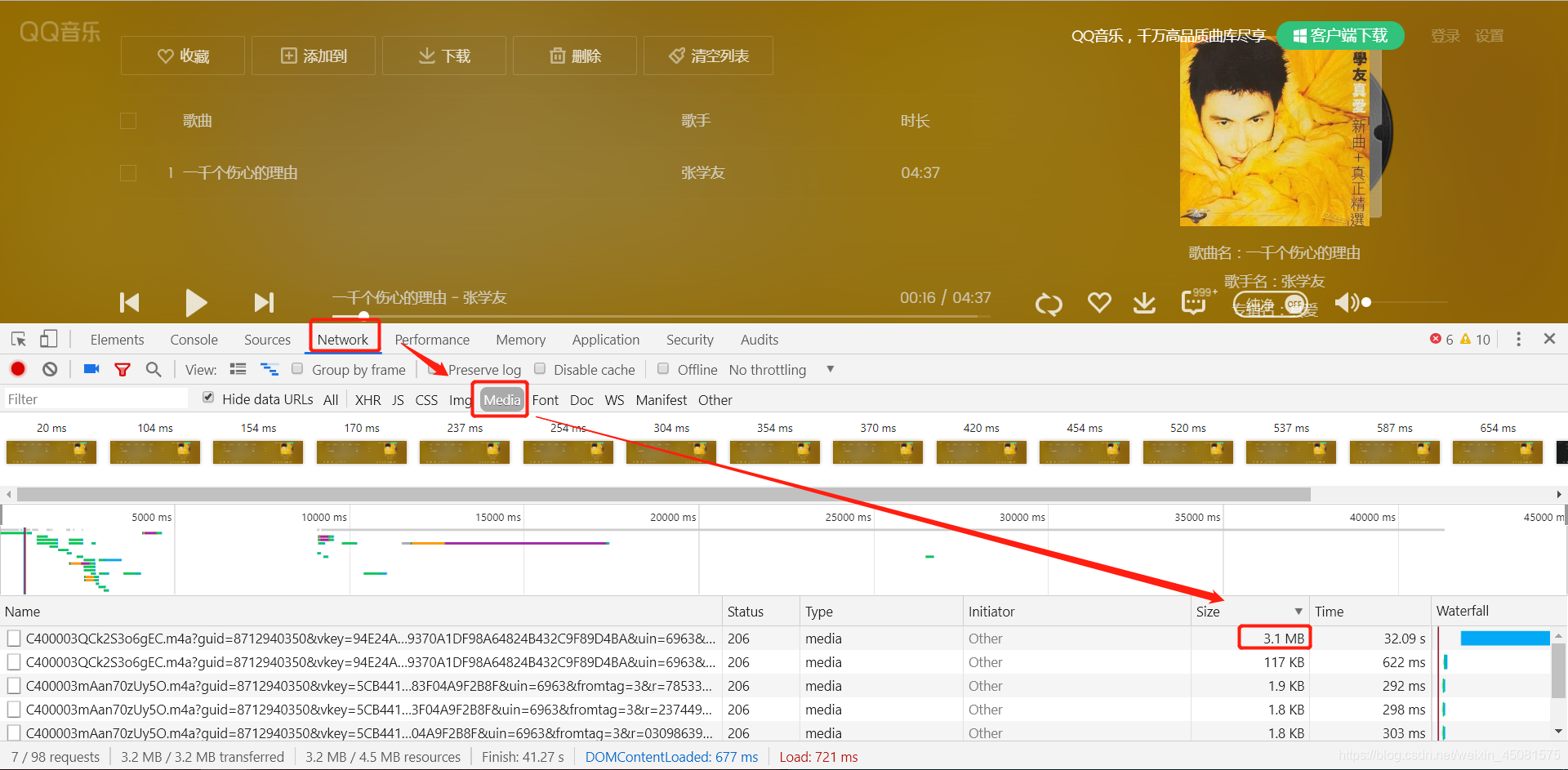This screenshot has width=1568, height=770.
Task: Switch to the Security tab
Action: click(689, 340)
